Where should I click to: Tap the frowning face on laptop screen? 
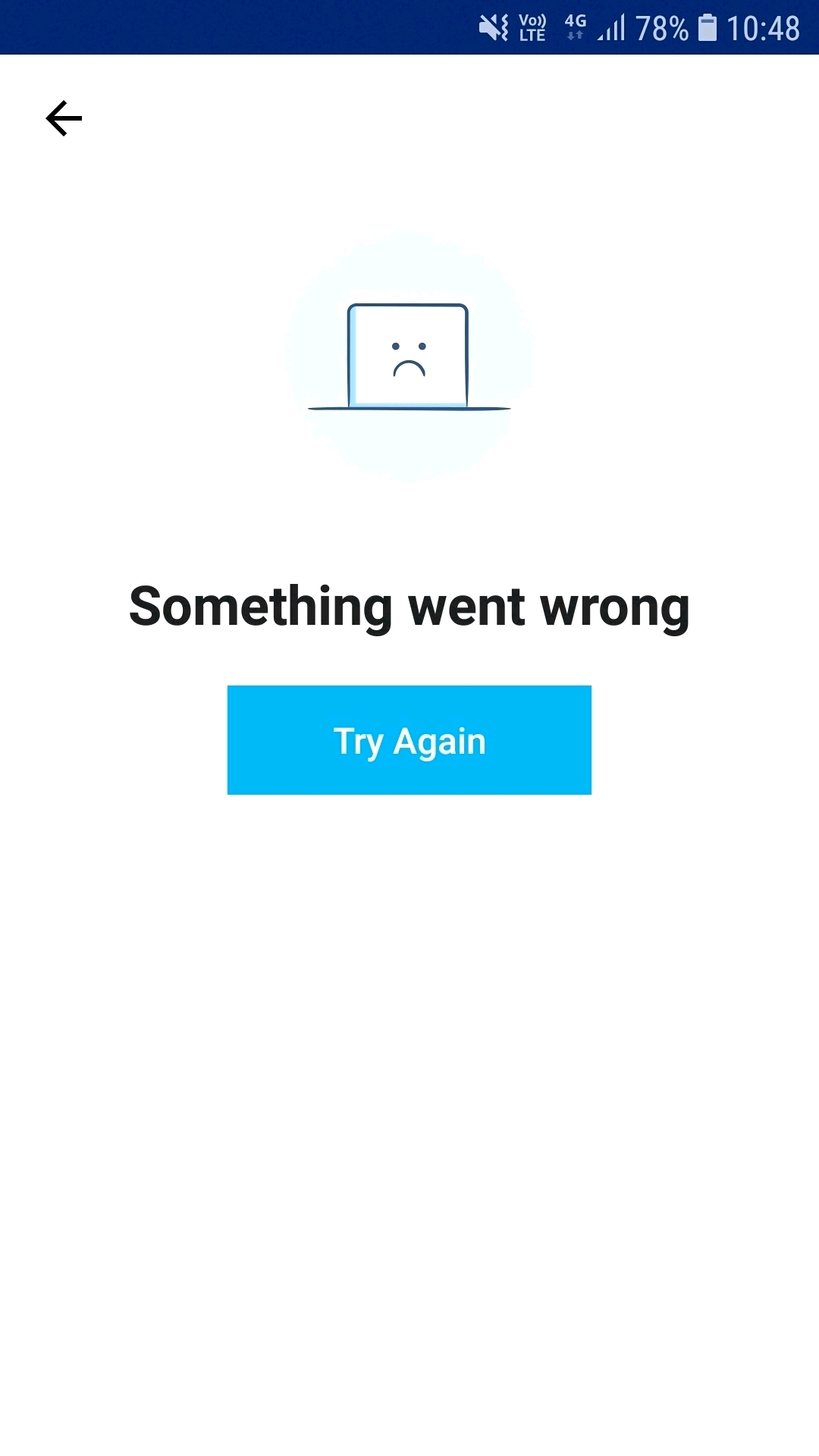click(x=409, y=359)
